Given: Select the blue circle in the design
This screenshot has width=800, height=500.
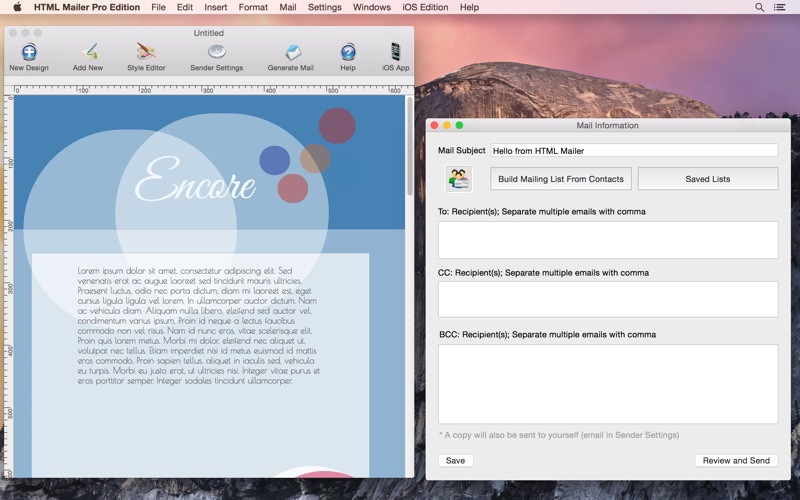Looking at the screenshot, I should [x=274, y=160].
